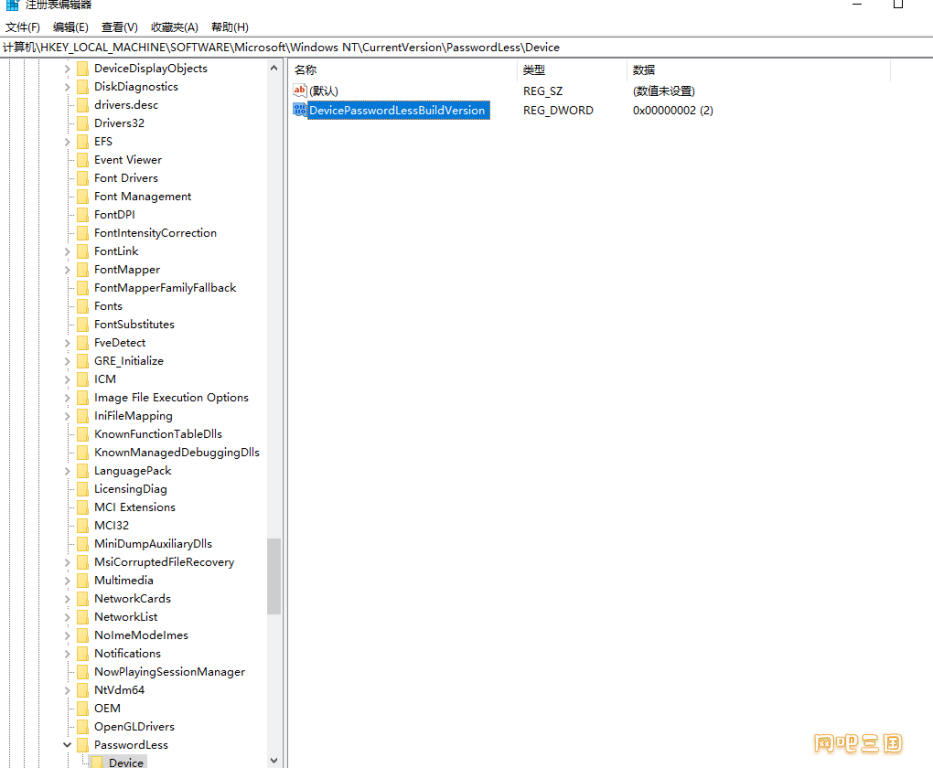The image size is (933, 768).
Task: Open the 收藏夹(A) menu
Action: click(174, 27)
